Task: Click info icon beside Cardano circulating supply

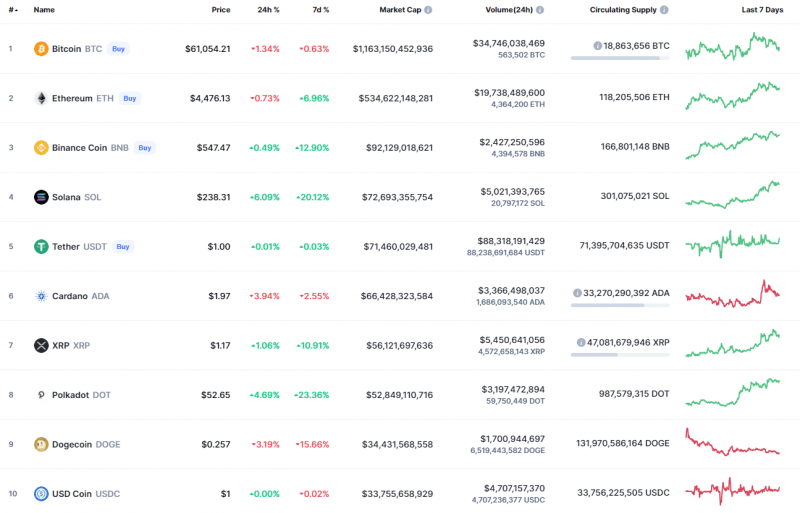Action: 577,293
